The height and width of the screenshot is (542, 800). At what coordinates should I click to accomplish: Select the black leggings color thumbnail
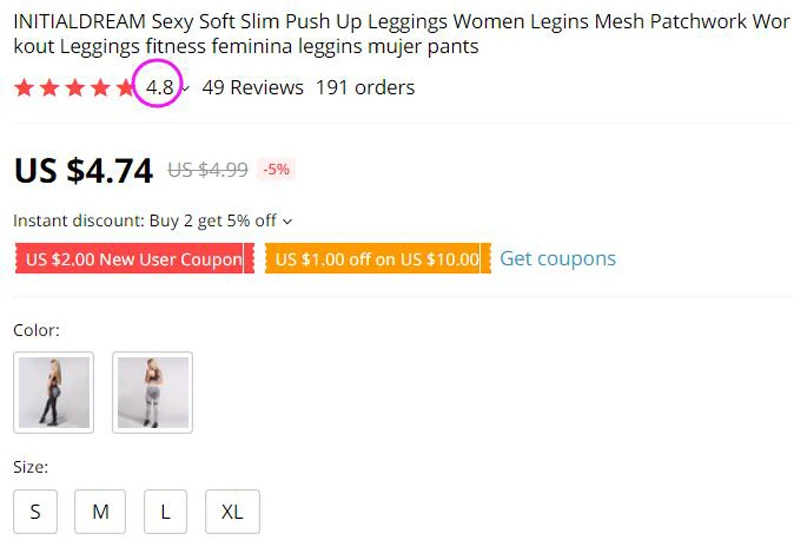(x=54, y=392)
